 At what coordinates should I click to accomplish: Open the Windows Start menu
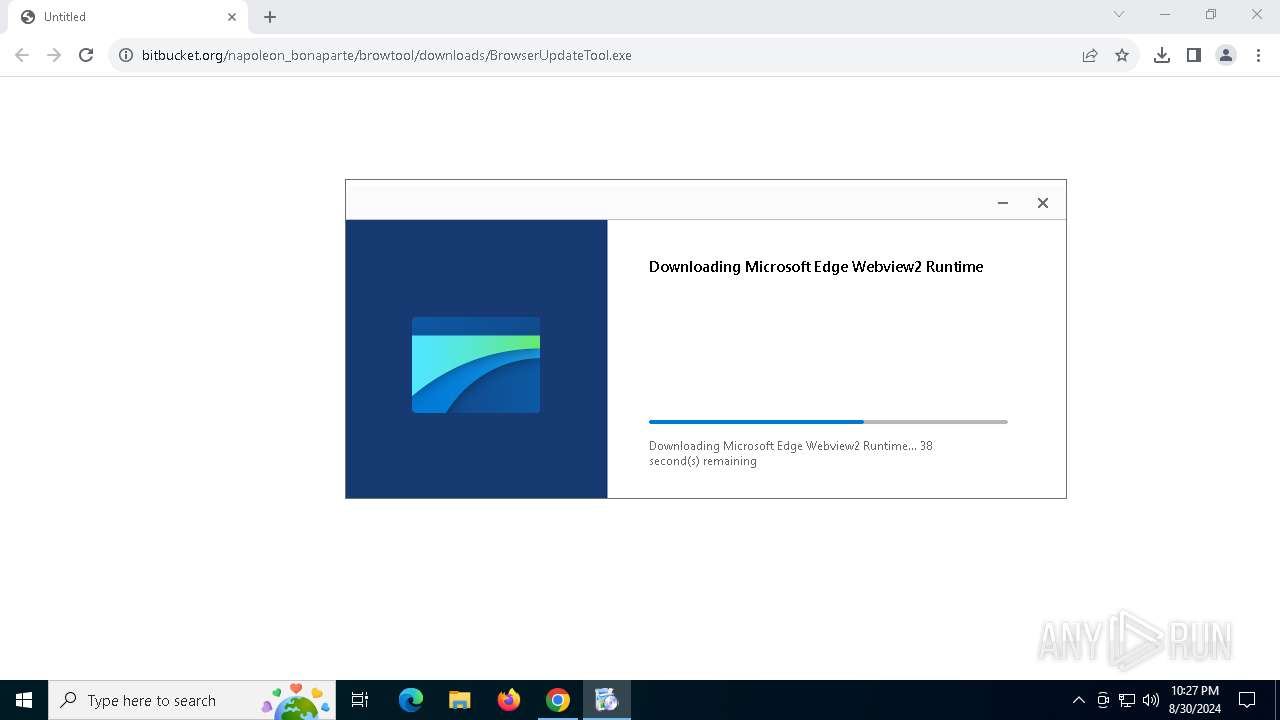[x=24, y=700]
